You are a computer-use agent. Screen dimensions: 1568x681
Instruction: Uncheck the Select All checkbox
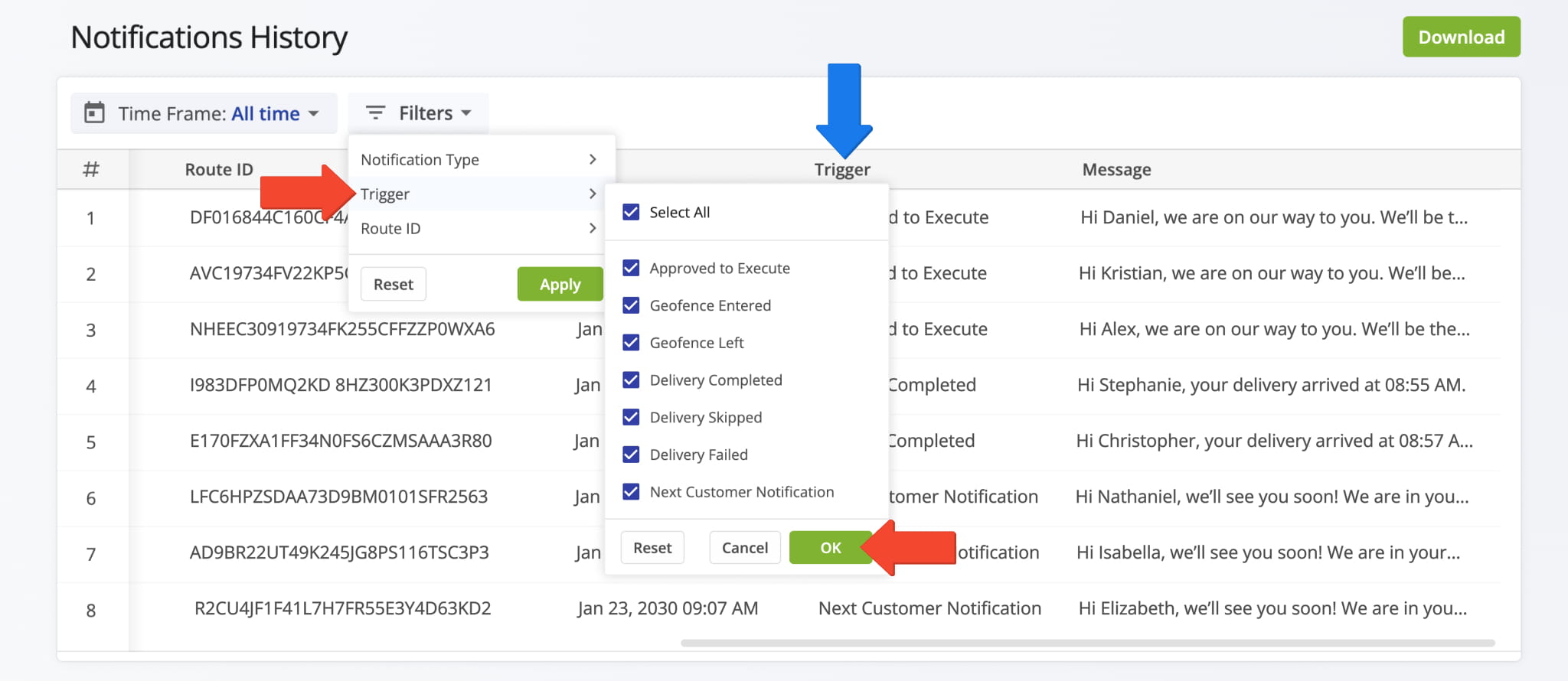[x=631, y=212]
